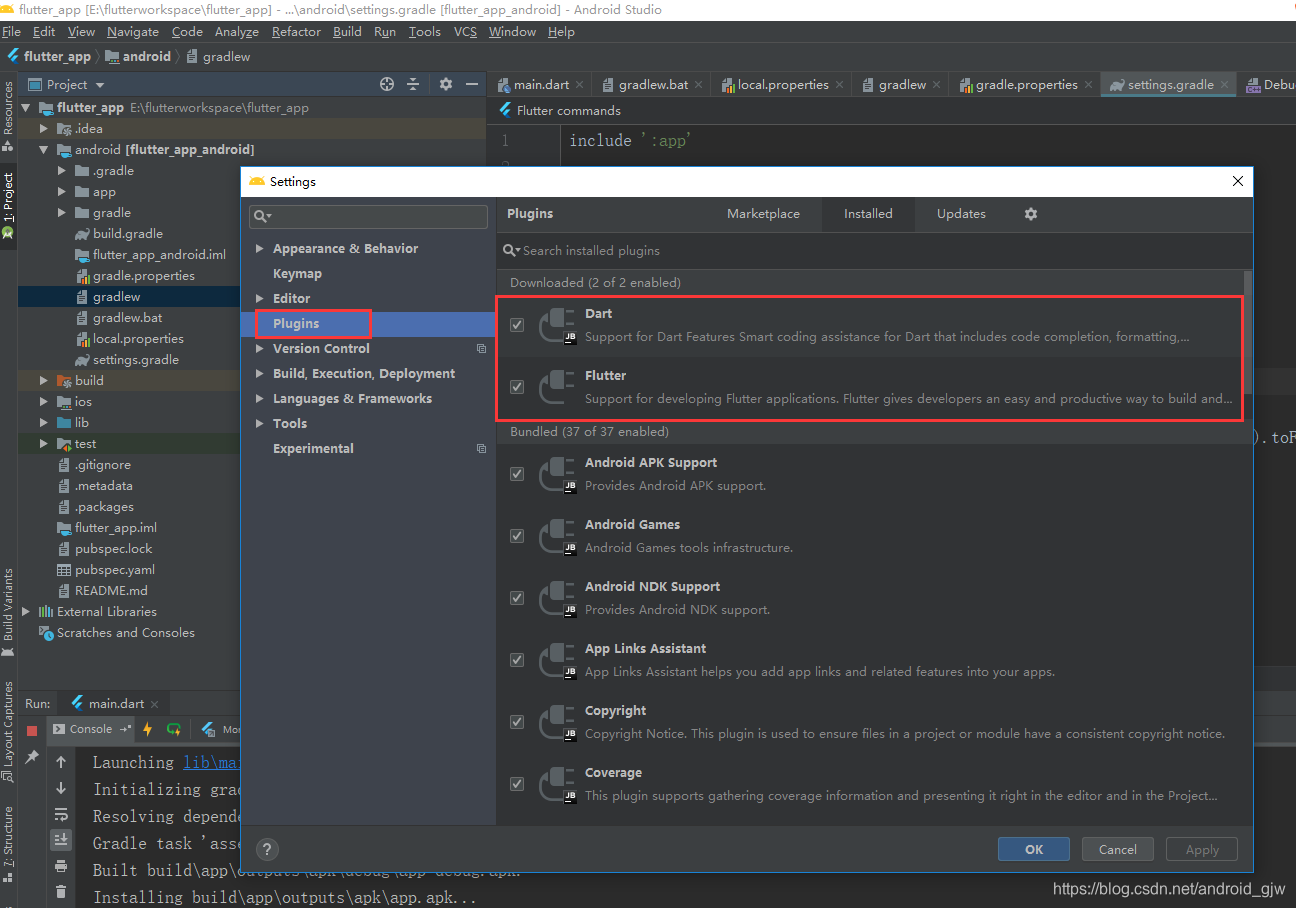Close the gradlew.bat editor tab
The width and height of the screenshot is (1296, 908).
pos(698,85)
